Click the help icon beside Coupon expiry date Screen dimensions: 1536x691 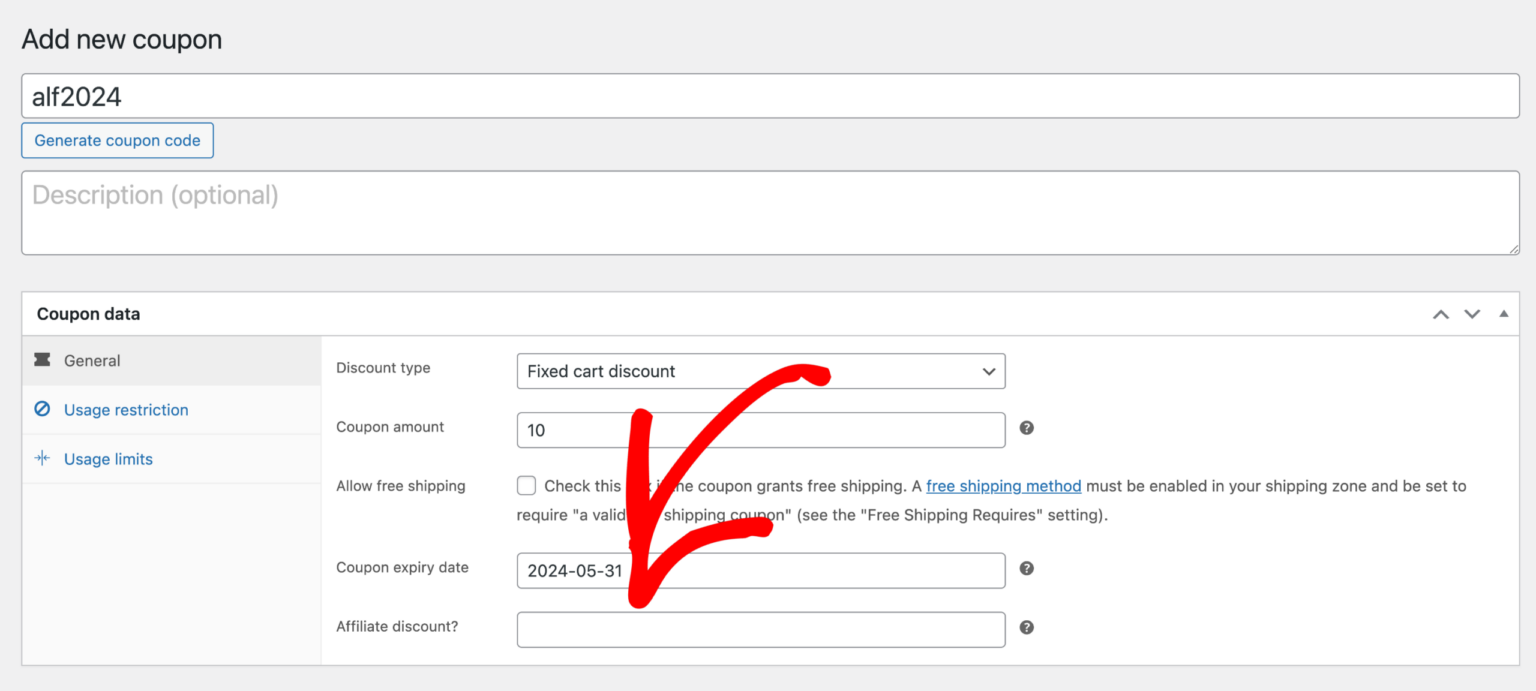(1026, 568)
